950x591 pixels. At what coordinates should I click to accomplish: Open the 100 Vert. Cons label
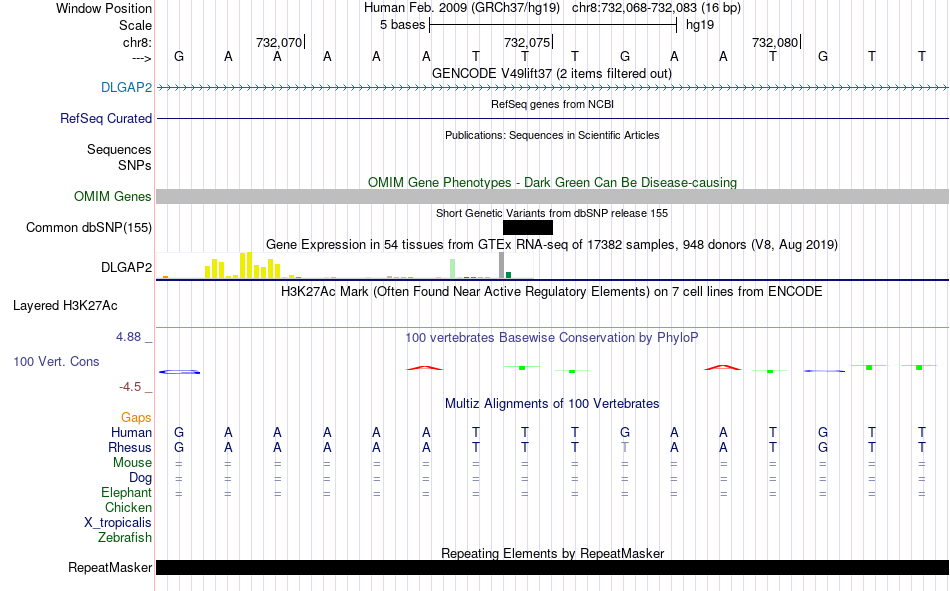coord(56,361)
